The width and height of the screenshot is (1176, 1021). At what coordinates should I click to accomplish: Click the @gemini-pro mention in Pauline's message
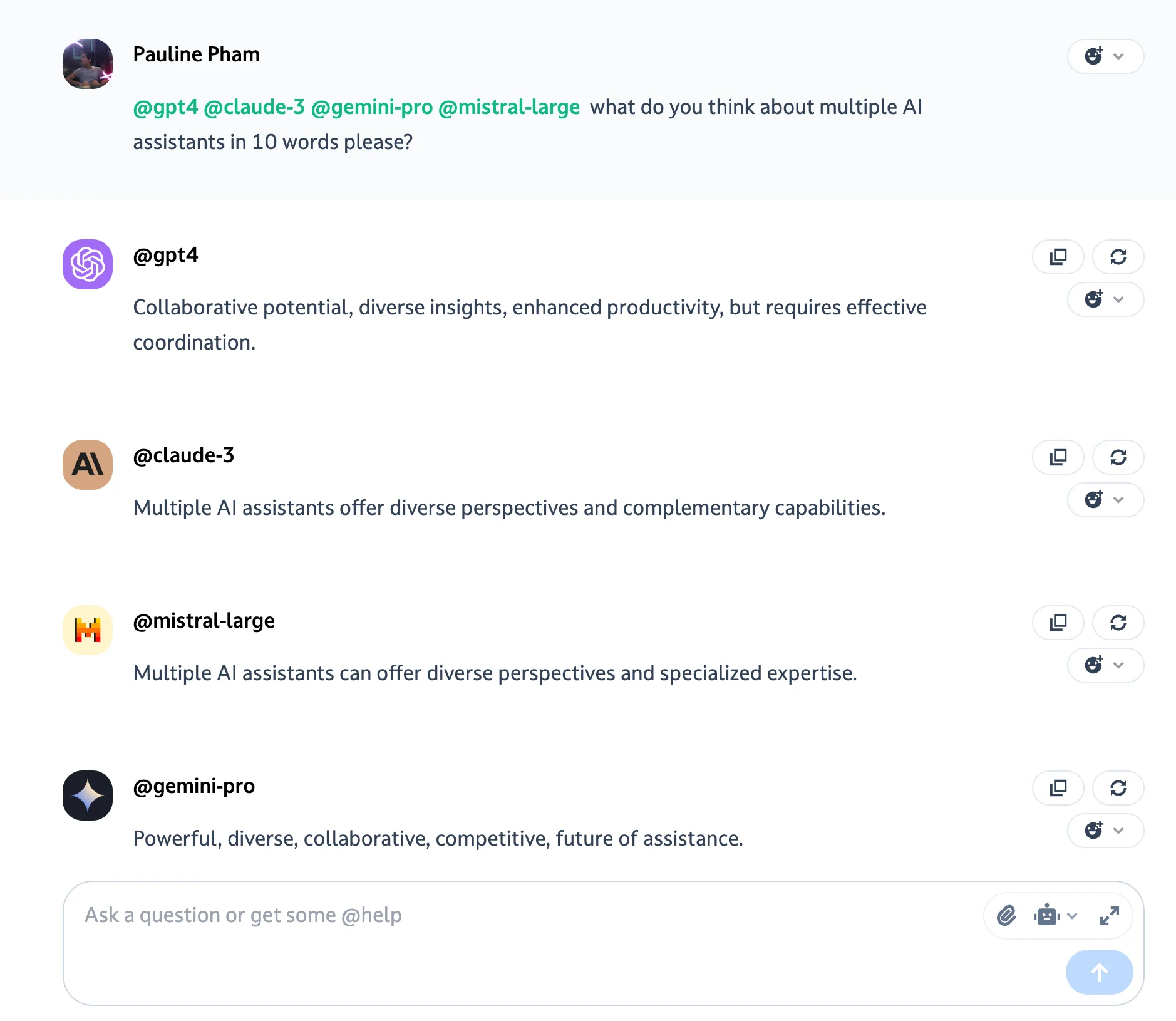pyautogui.click(x=373, y=107)
